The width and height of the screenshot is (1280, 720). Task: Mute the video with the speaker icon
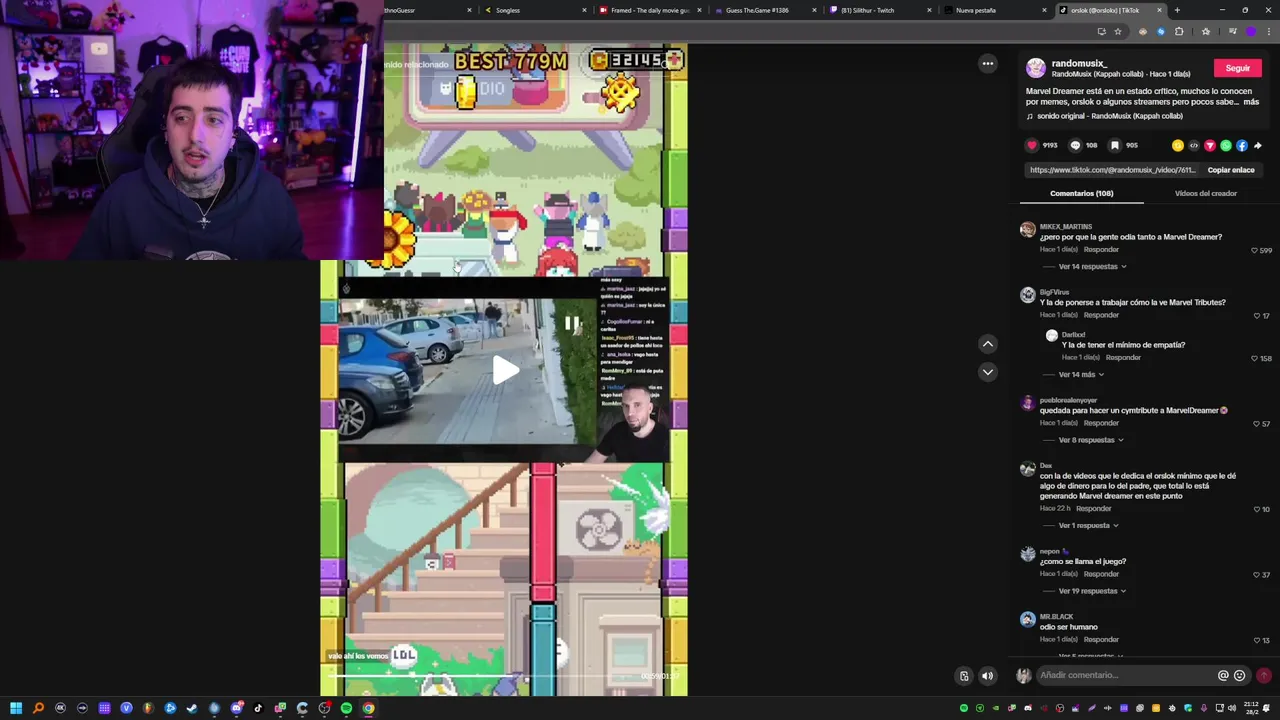tap(987, 675)
